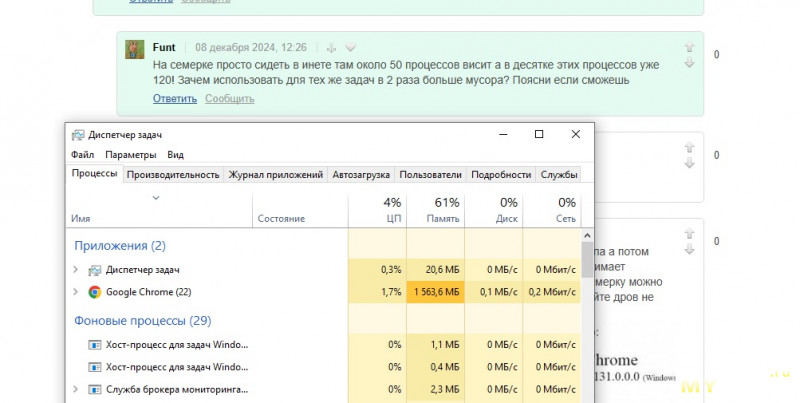Screen dimensions: 800x403
Task: Sort by the ЦП 4% column header
Action: click(x=378, y=210)
